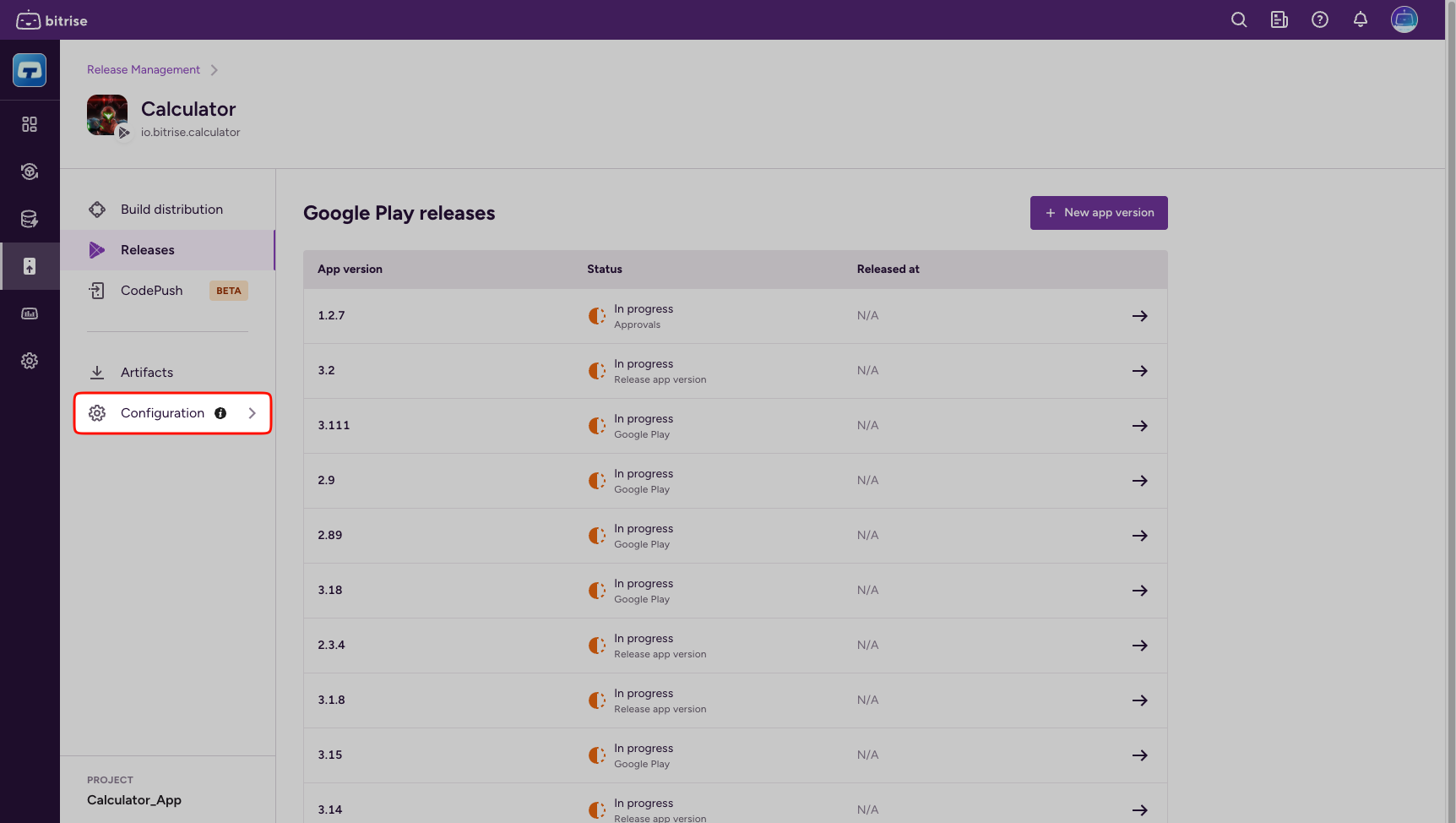The width and height of the screenshot is (1456, 823).
Task: Select Build distribution in side menu
Action: [171, 210]
